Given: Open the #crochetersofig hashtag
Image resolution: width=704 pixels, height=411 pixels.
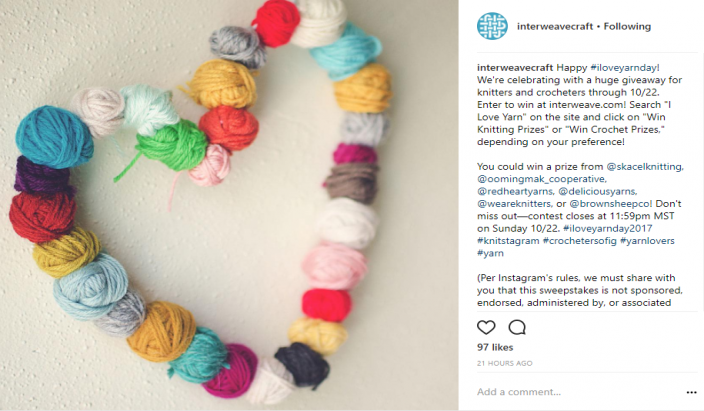Looking at the screenshot, I should point(580,241).
